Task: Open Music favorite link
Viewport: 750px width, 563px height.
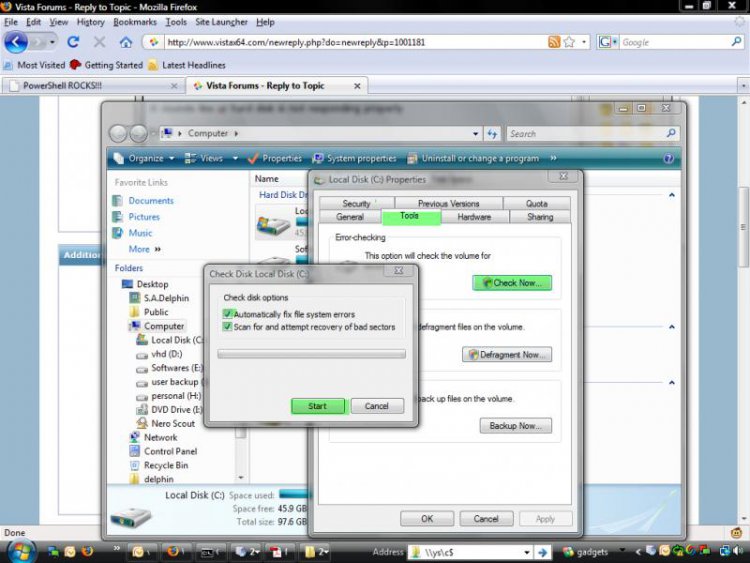Action: (x=140, y=233)
